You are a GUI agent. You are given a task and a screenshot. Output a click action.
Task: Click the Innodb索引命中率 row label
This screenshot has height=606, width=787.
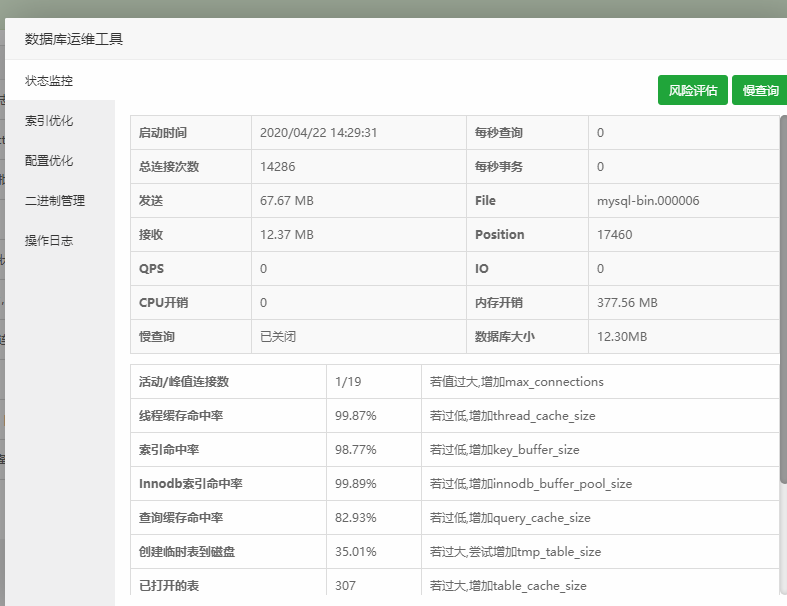(x=191, y=483)
